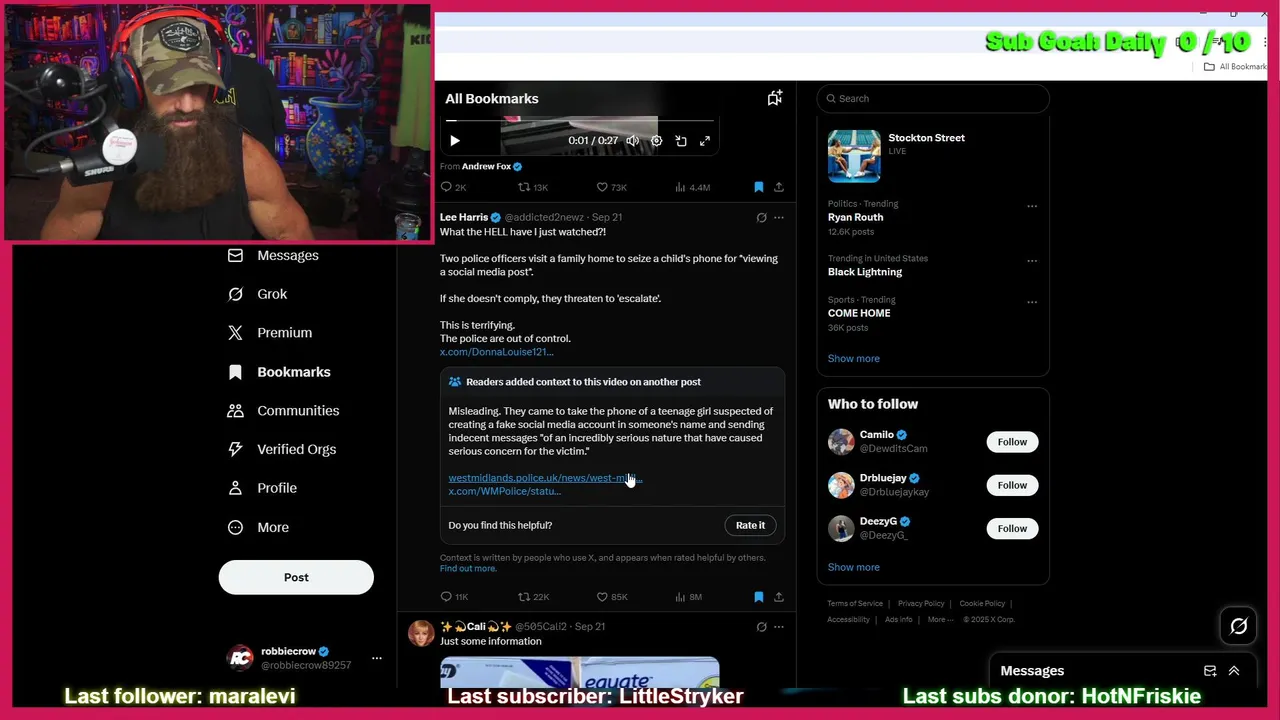
Task: Open Black Lightning trending topic
Action: point(865,272)
